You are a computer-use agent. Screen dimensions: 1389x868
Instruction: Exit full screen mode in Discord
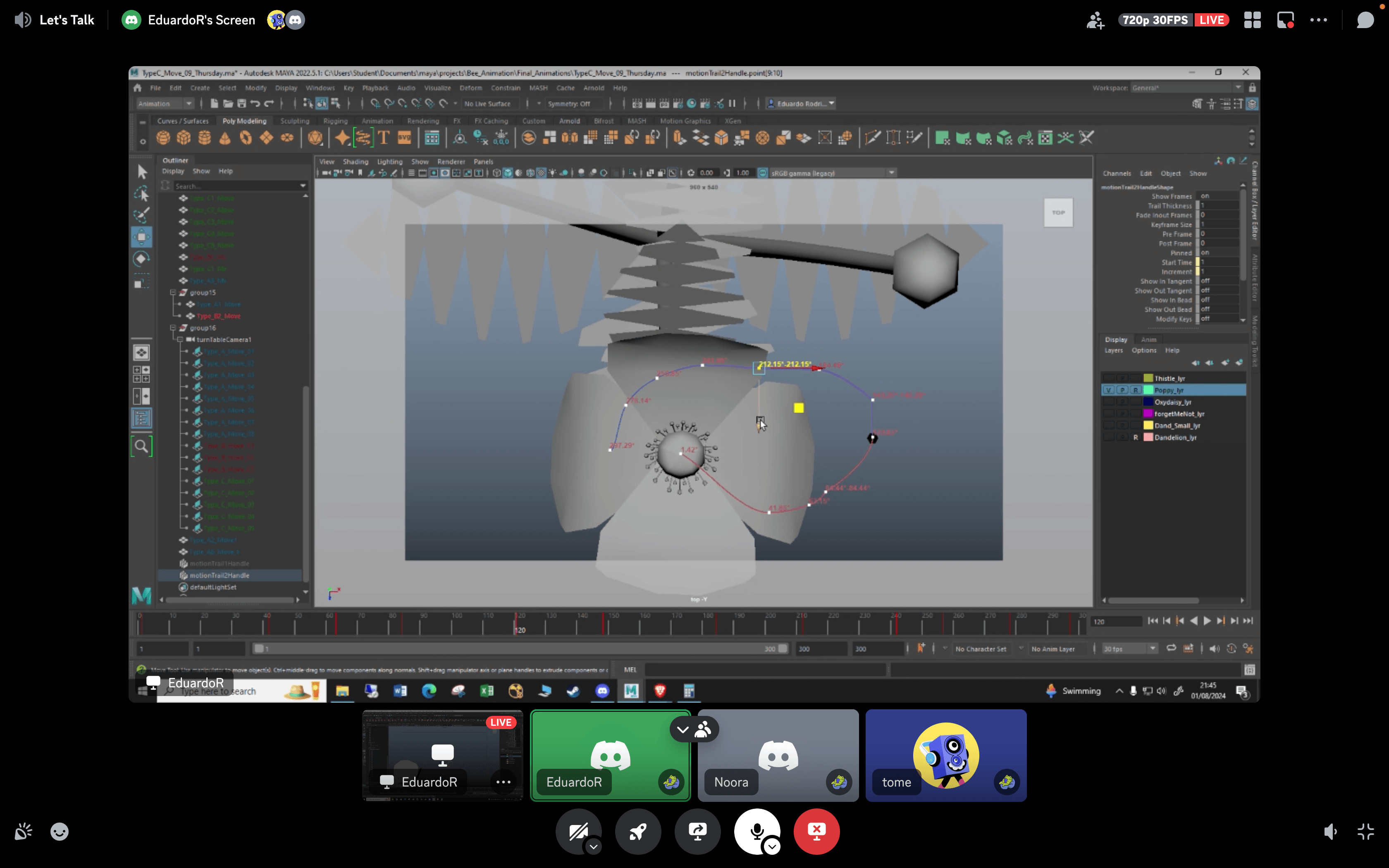(x=1365, y=831)
